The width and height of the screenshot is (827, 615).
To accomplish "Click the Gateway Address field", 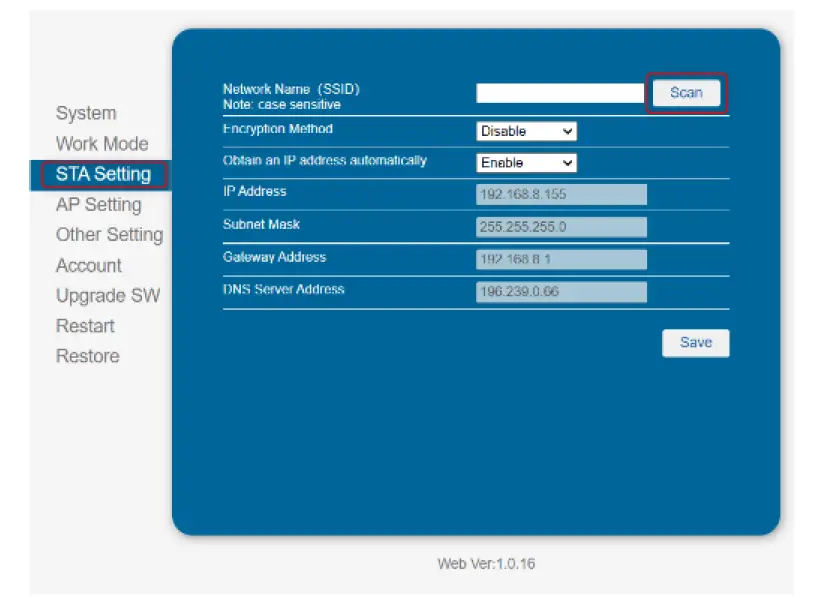I will (561, 260).
